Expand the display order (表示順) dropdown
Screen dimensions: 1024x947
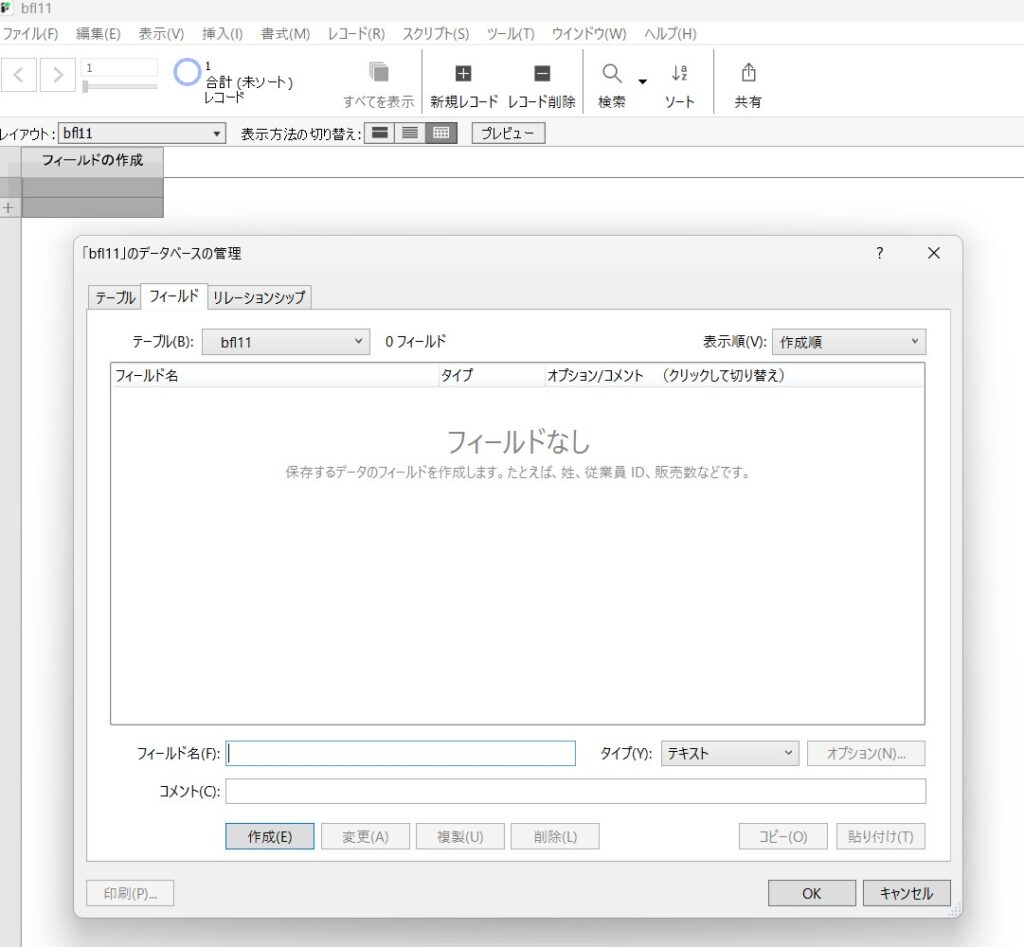click(x=848, y=342)
